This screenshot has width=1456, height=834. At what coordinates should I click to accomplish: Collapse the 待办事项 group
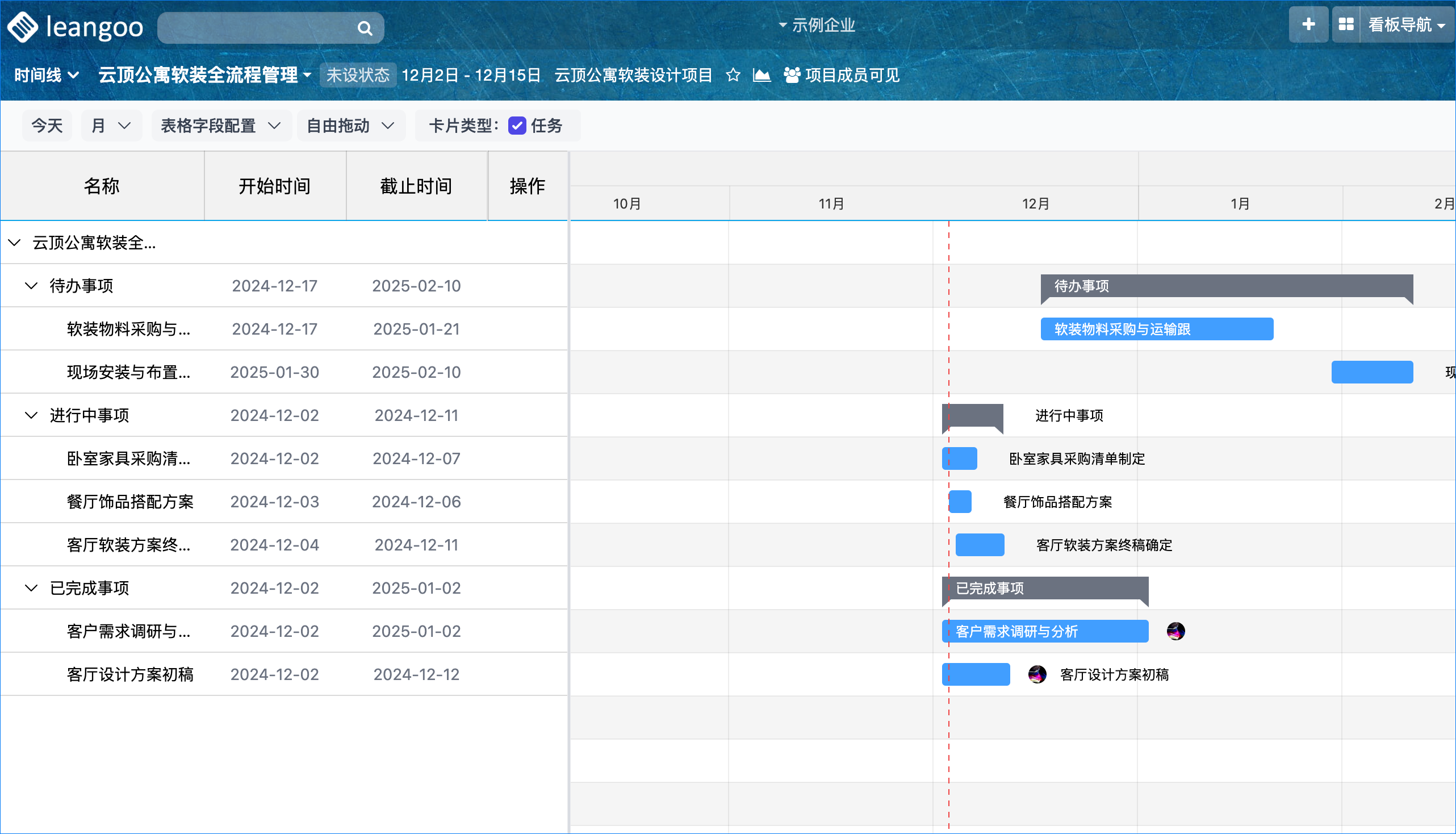click(x=31, y=286)
